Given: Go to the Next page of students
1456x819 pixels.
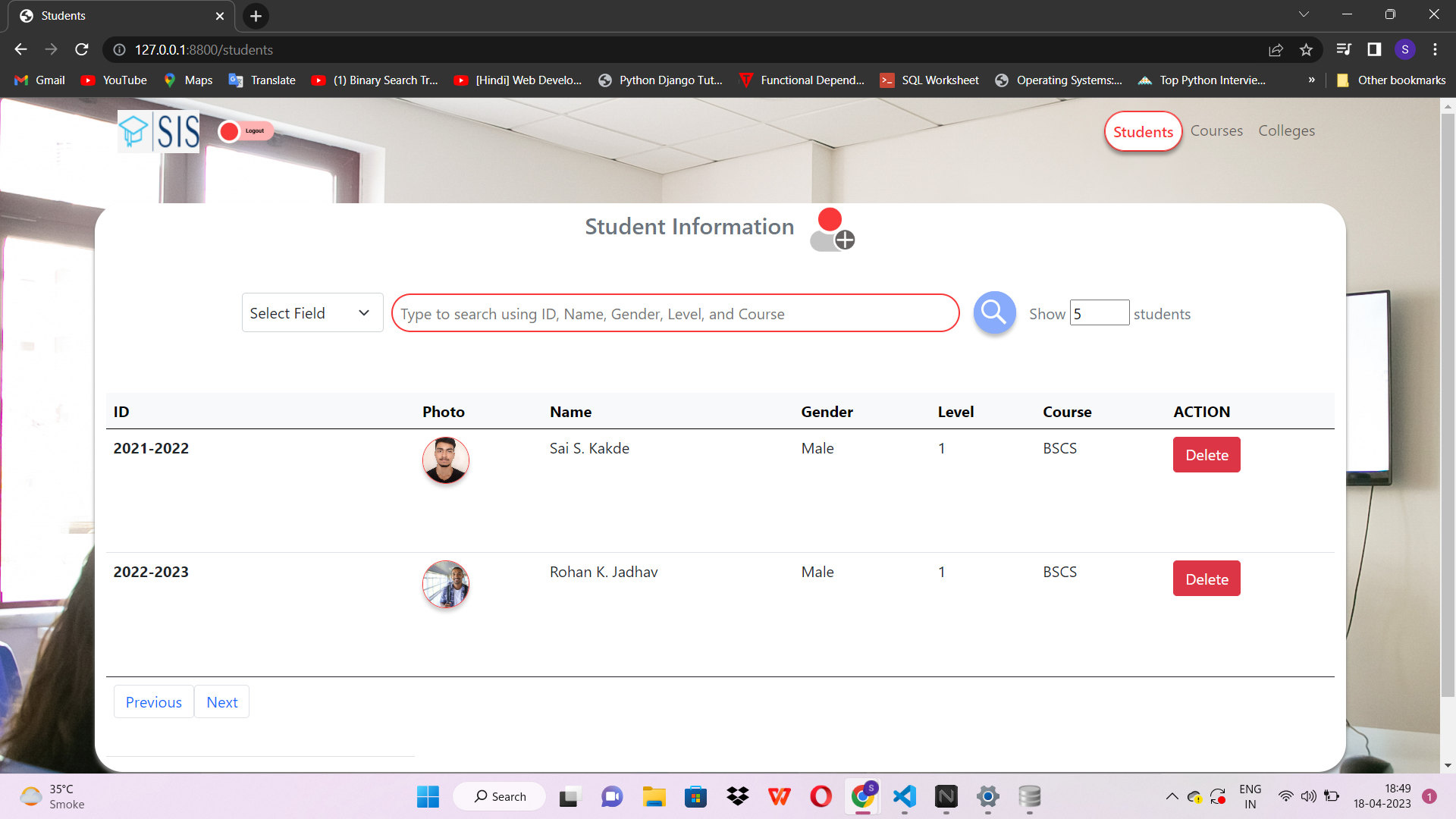Looking at the screenshot, I should pos(221,701).
